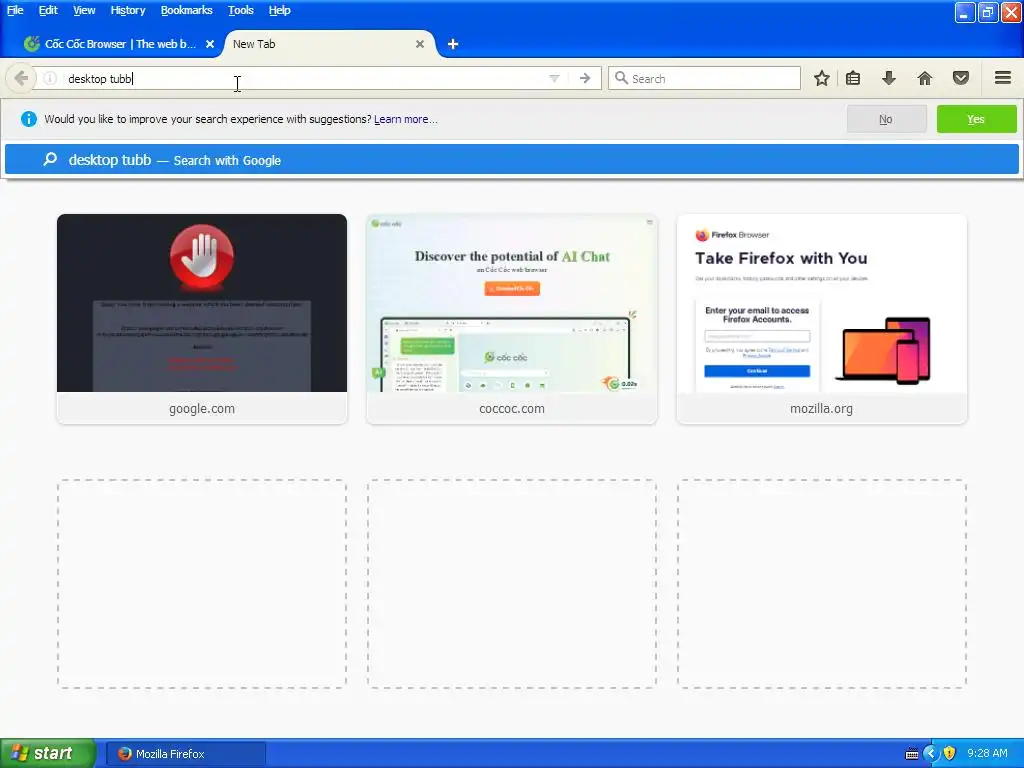This screenshot has height=768, width=1024.
Task: Open the Pocket icon
Action: [961, 78]
